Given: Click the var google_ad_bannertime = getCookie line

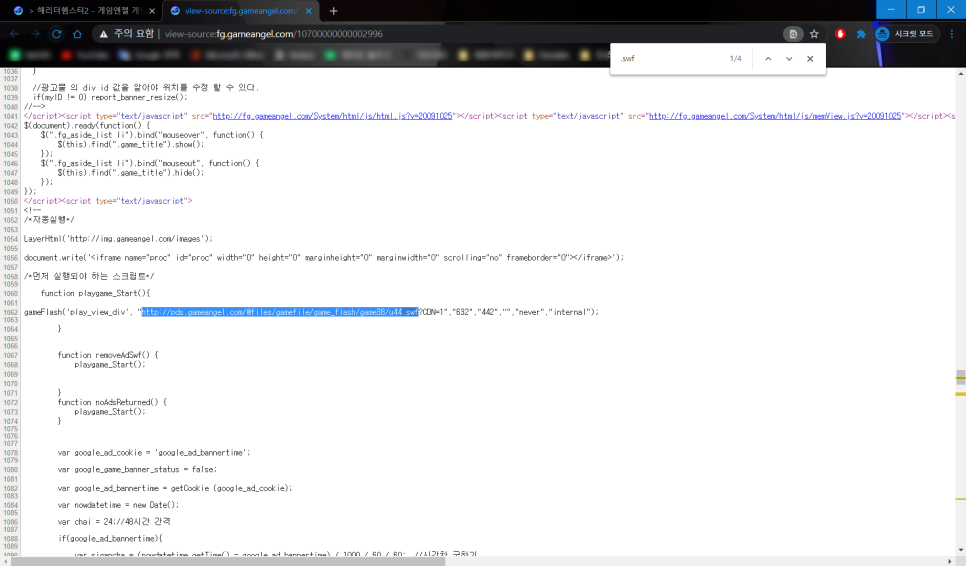Looking at the screenshot, I should pyautogui.click(x=175, y=488).
